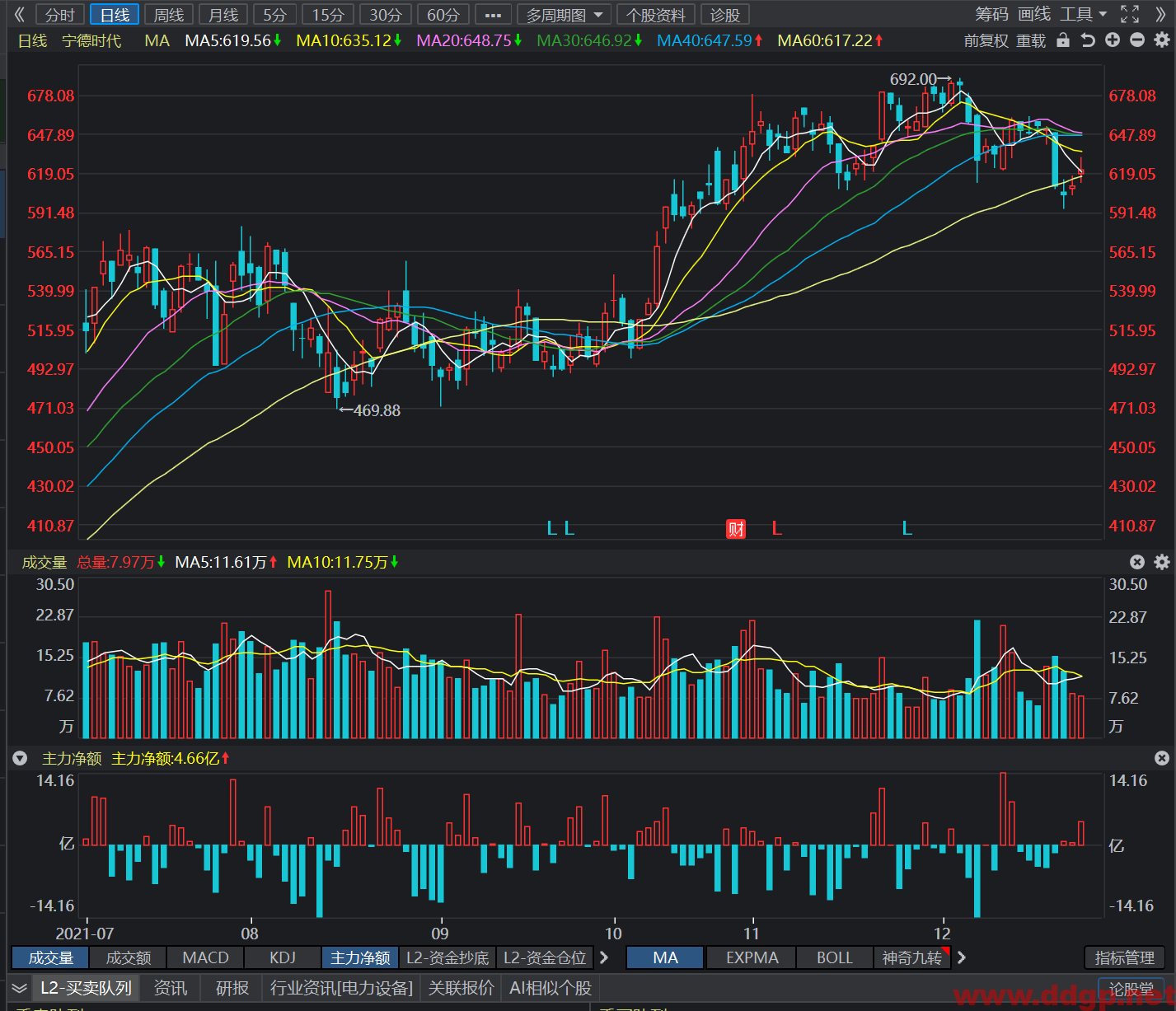
Task: Select the 成交额 indicator tab
Action: pyautogui.click(x=129, y=957)
